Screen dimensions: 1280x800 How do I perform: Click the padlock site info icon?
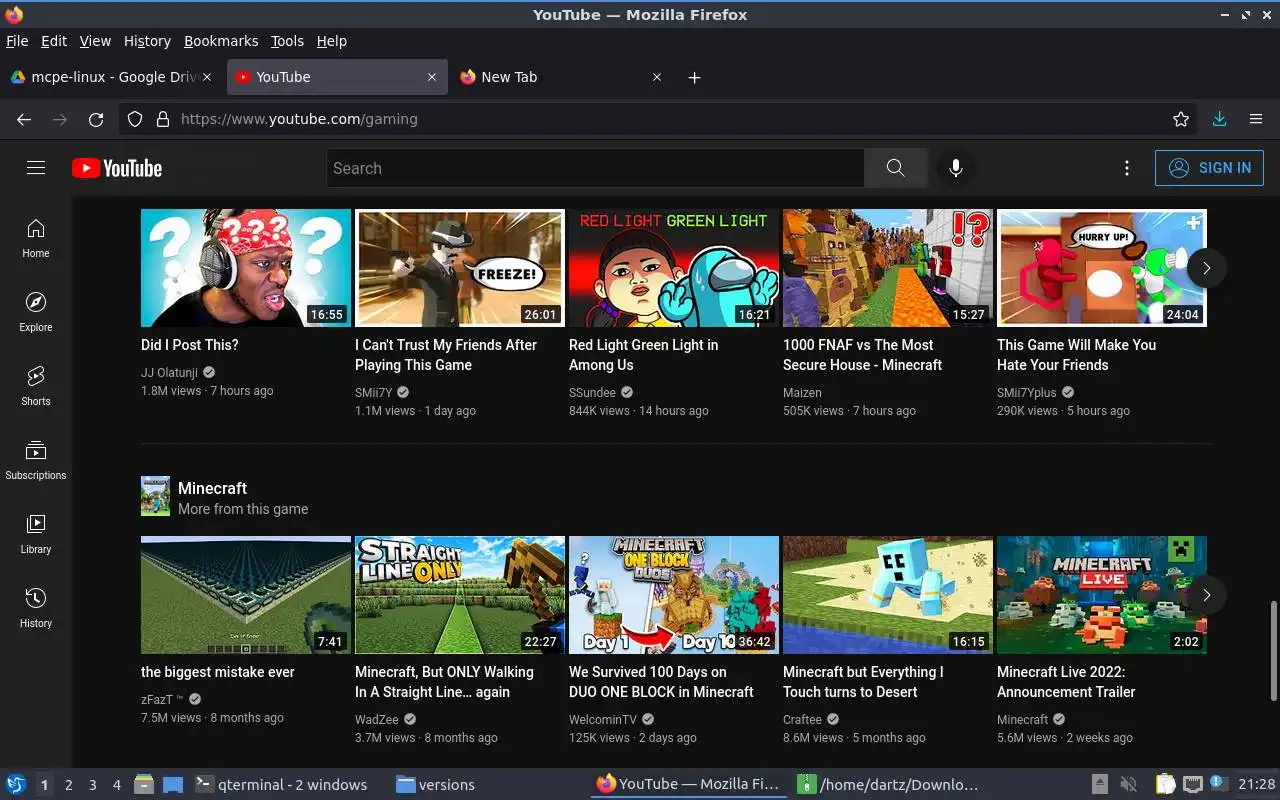[163, 119]
